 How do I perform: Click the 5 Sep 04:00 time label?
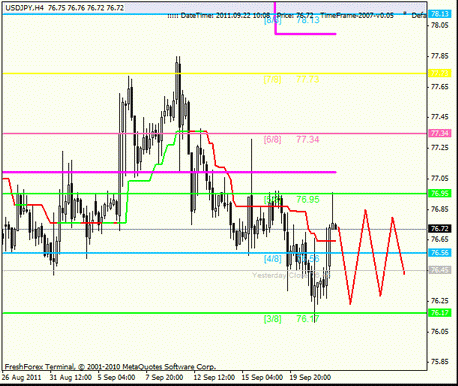[x=116, y=377]
